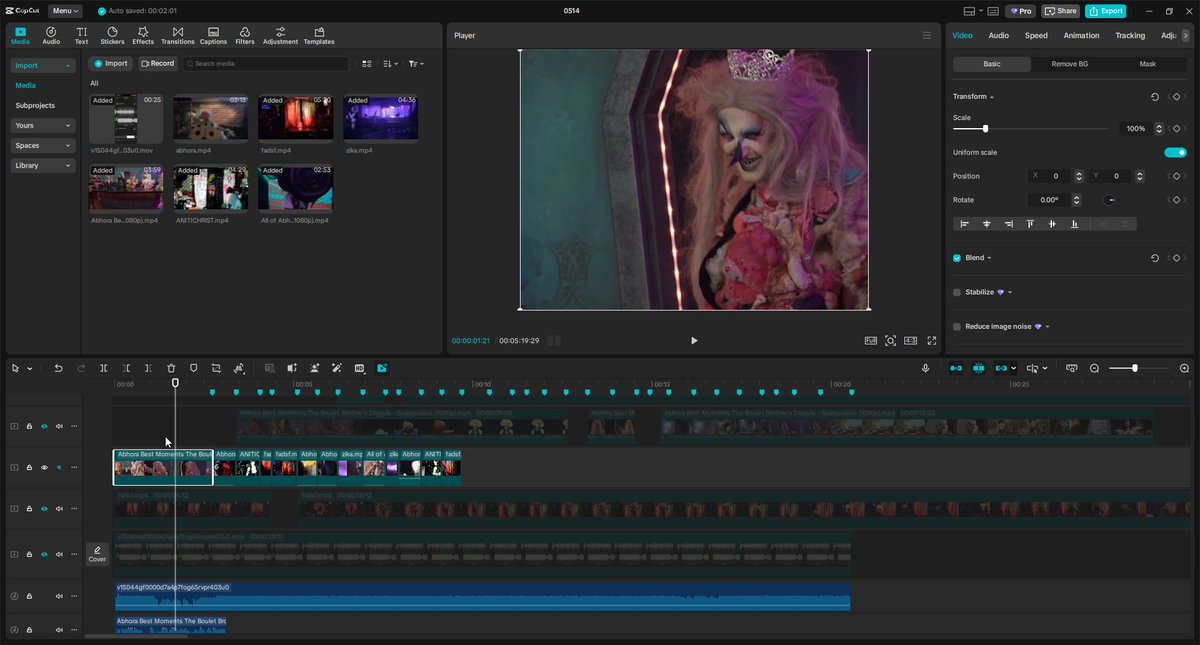1200x645 pixels.
Task: Expand the Yours sidebar section
Action: (x=43, y=125)
